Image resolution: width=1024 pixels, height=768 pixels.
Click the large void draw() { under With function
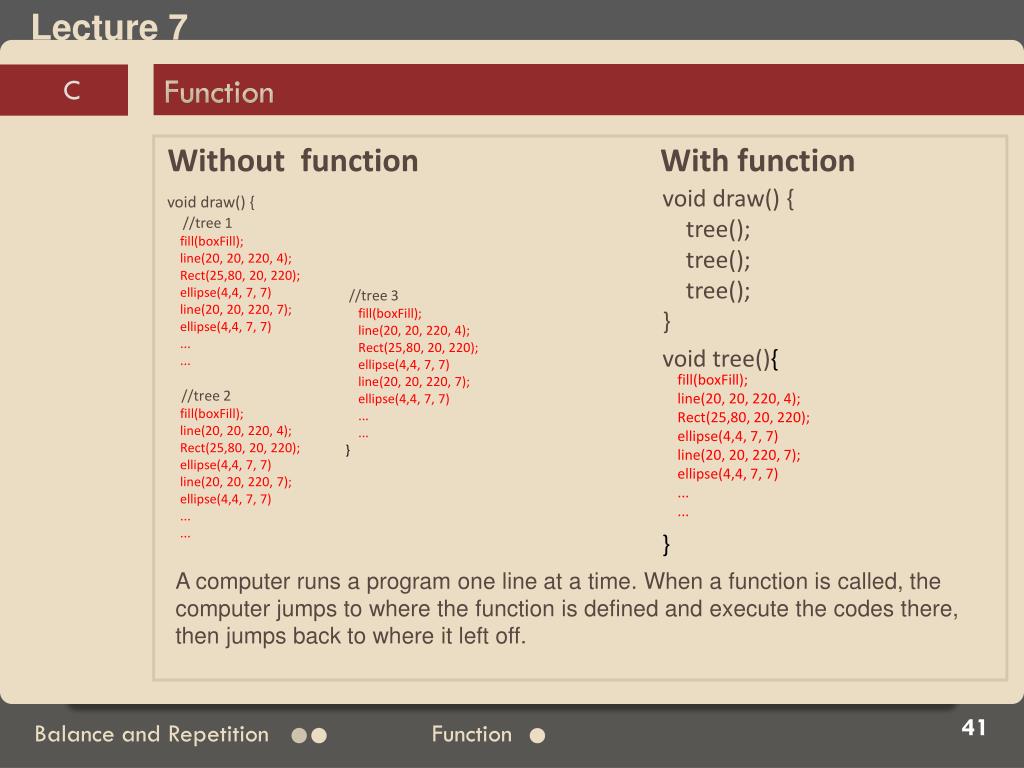[728, 199]
